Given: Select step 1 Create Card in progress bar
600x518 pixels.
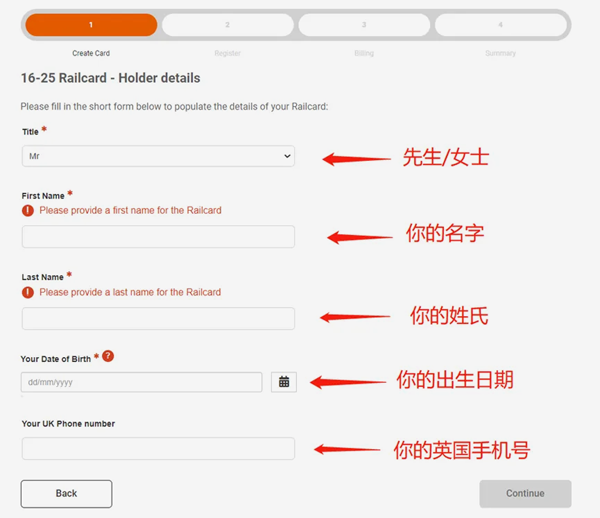Looking at the screenshot, I should click(91, 25).
